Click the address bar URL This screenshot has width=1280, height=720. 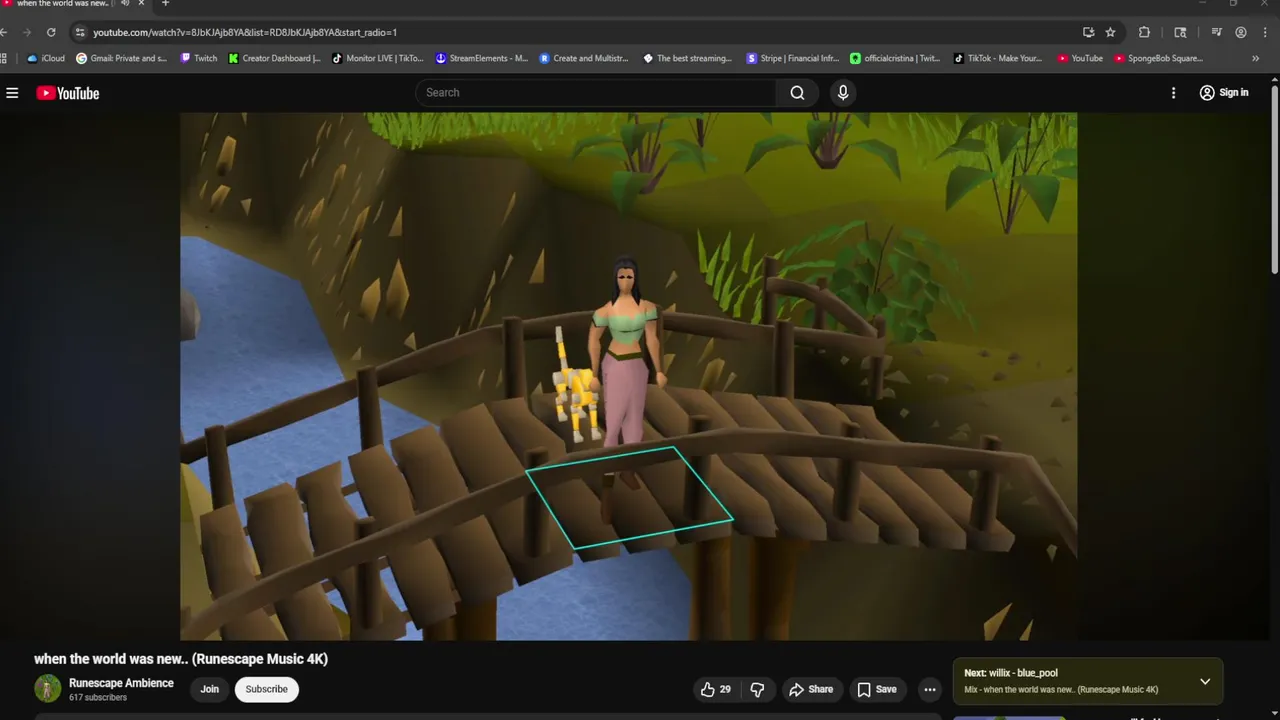tap(245, 32)
